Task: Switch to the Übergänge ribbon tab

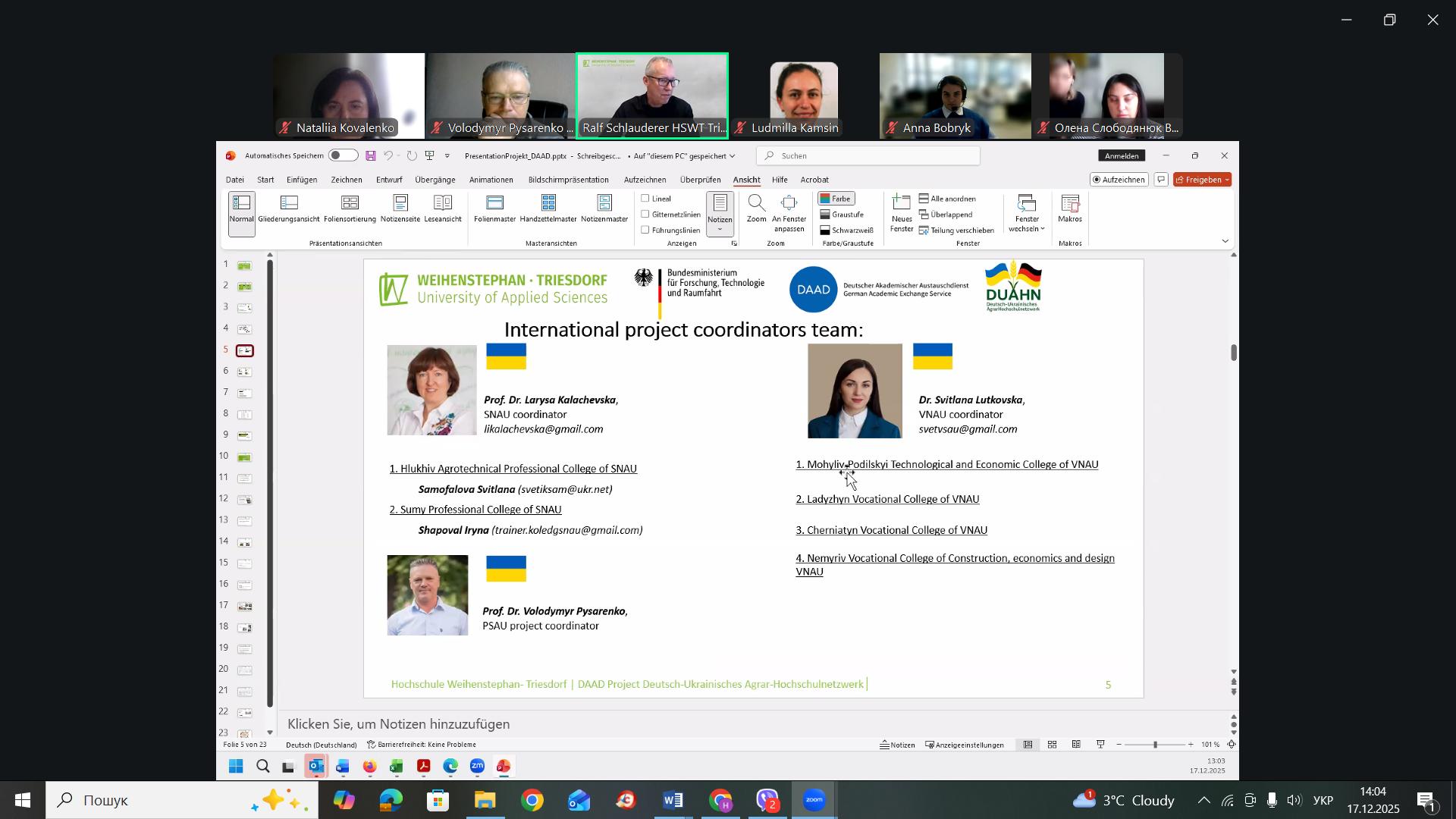Action: coord(435,180)
